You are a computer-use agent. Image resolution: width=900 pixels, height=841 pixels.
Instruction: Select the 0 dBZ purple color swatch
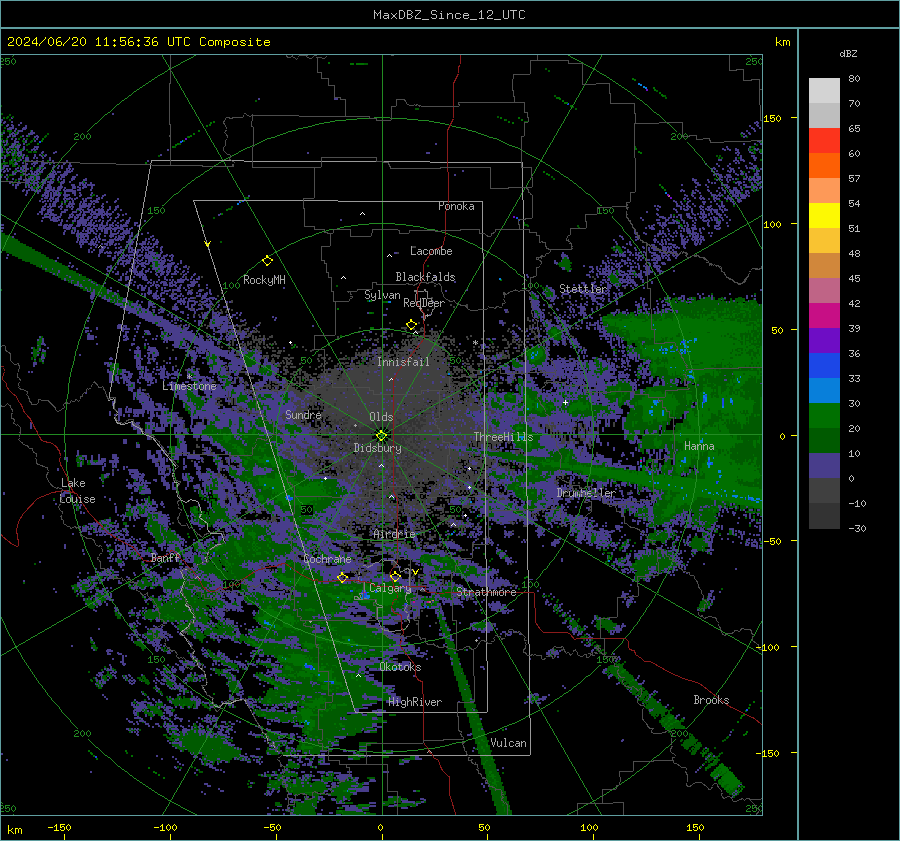point(824,466)
